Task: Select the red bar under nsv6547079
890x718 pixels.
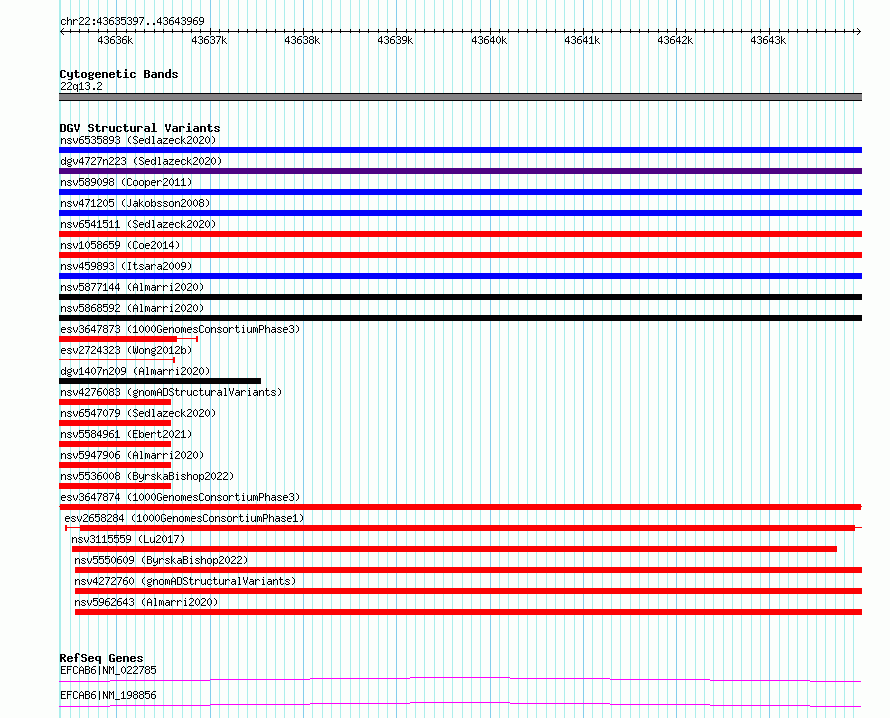Action: tap(115, 423)
